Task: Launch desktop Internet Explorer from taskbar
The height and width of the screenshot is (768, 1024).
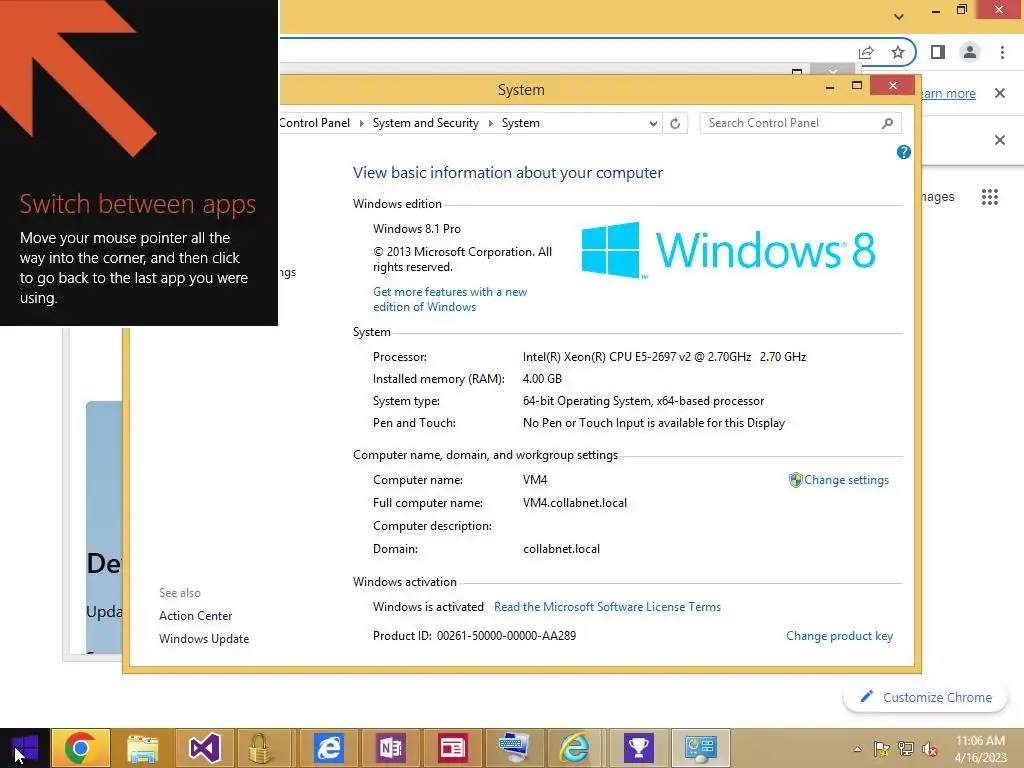Action: tap(575, 748)
